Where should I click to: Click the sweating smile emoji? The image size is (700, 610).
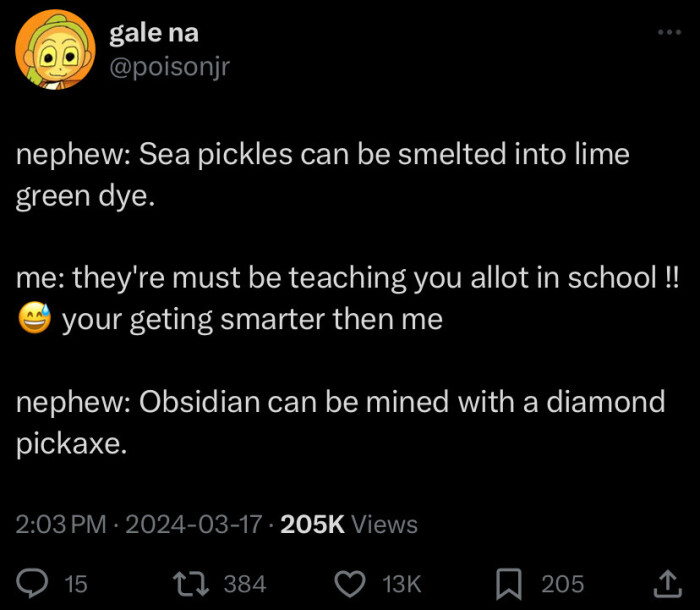(x=33, y=322)
